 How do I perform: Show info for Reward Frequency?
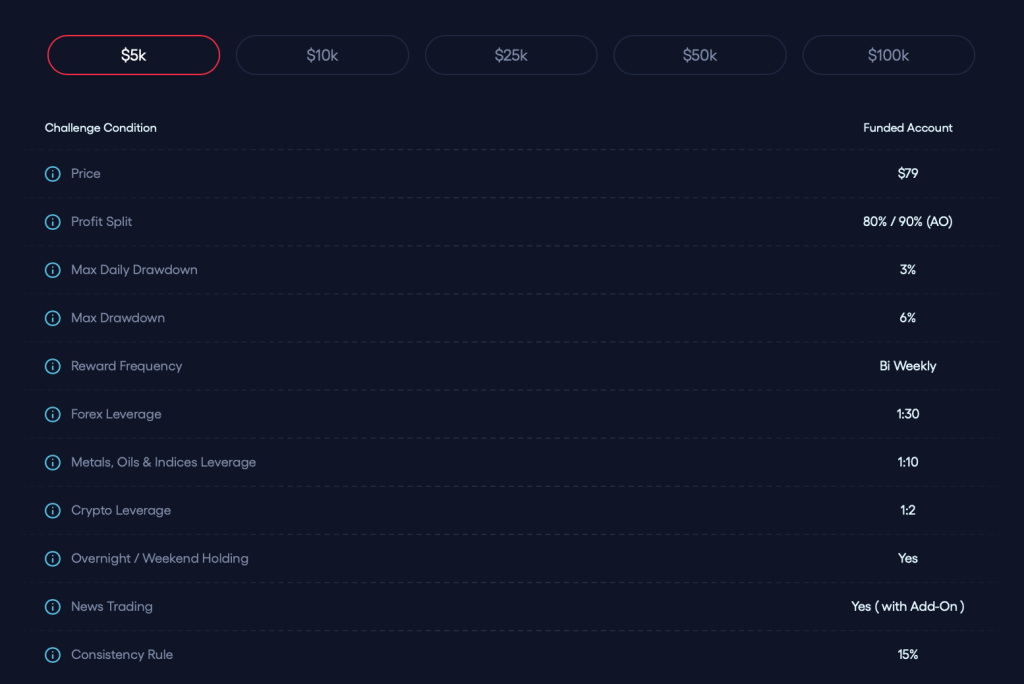(x=53, y=366)
